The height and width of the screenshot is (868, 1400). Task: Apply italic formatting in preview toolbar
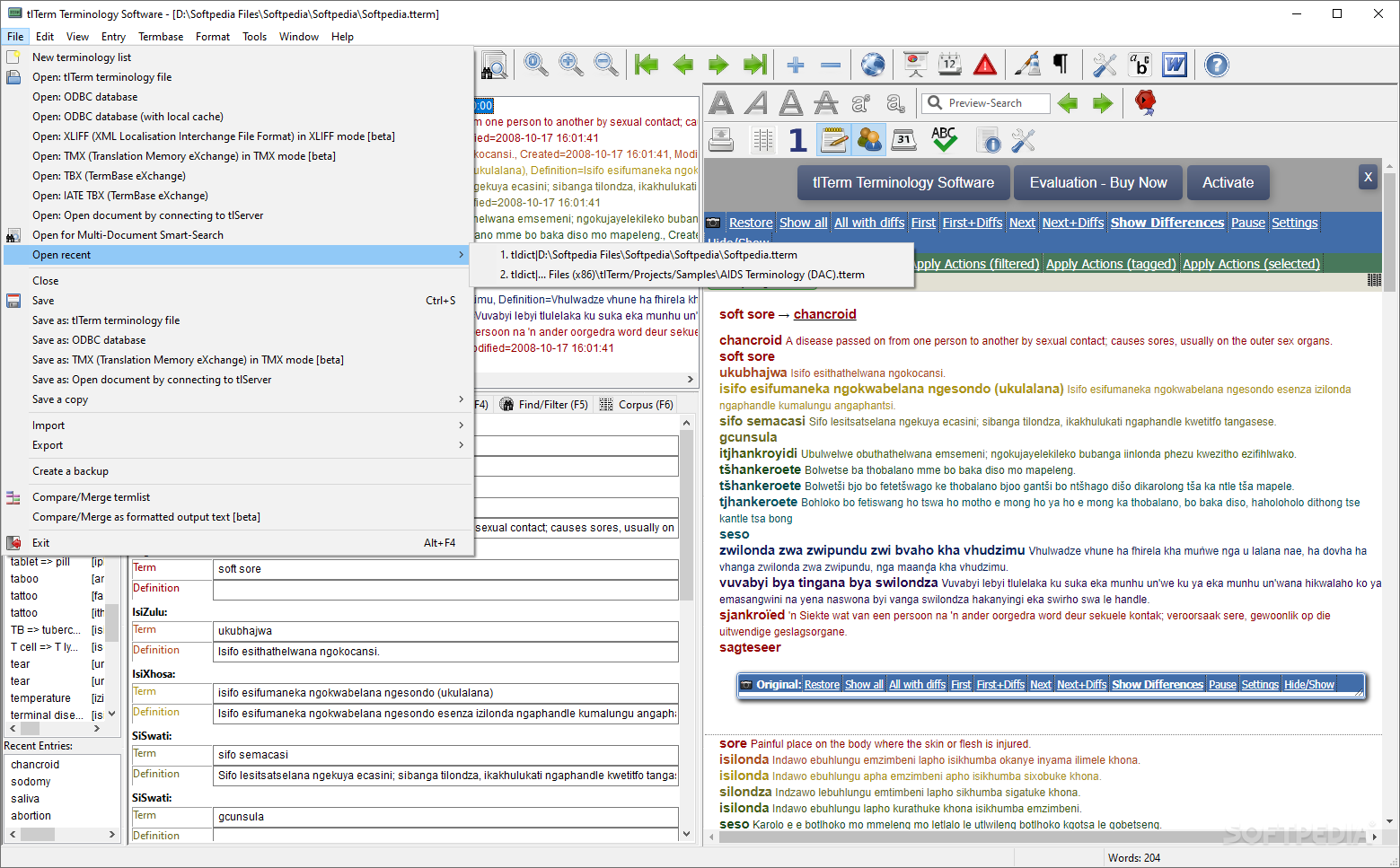click(x=756, y=103)
